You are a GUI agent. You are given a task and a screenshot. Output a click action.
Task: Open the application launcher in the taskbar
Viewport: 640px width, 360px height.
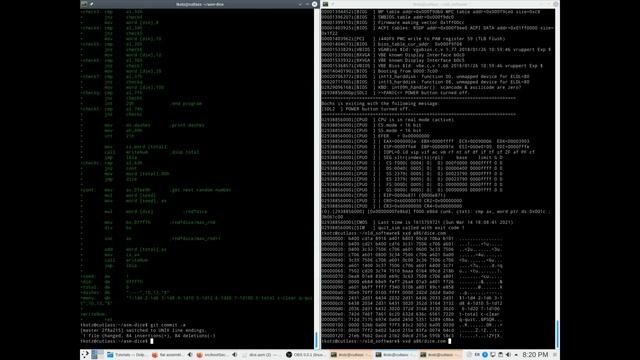(x=85, y=355)
